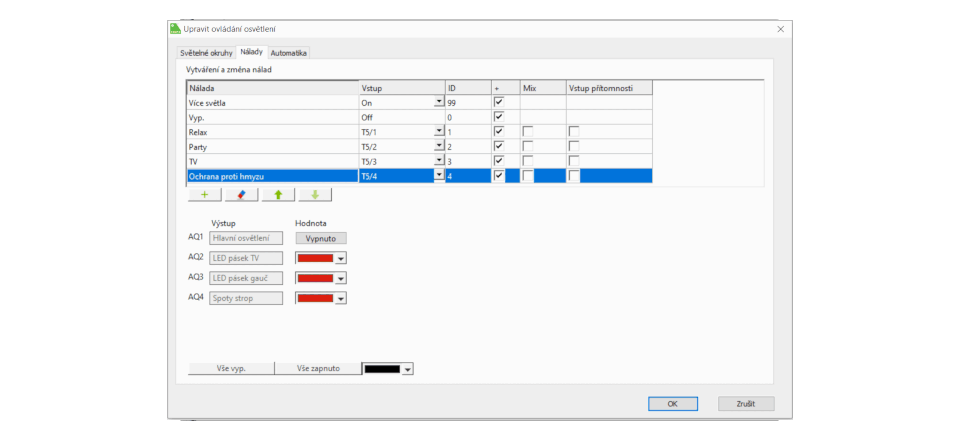Toggle Vstup přítomnosti checkbox for Party
This screenshot has width=960, height=440.
pos(574,147)
